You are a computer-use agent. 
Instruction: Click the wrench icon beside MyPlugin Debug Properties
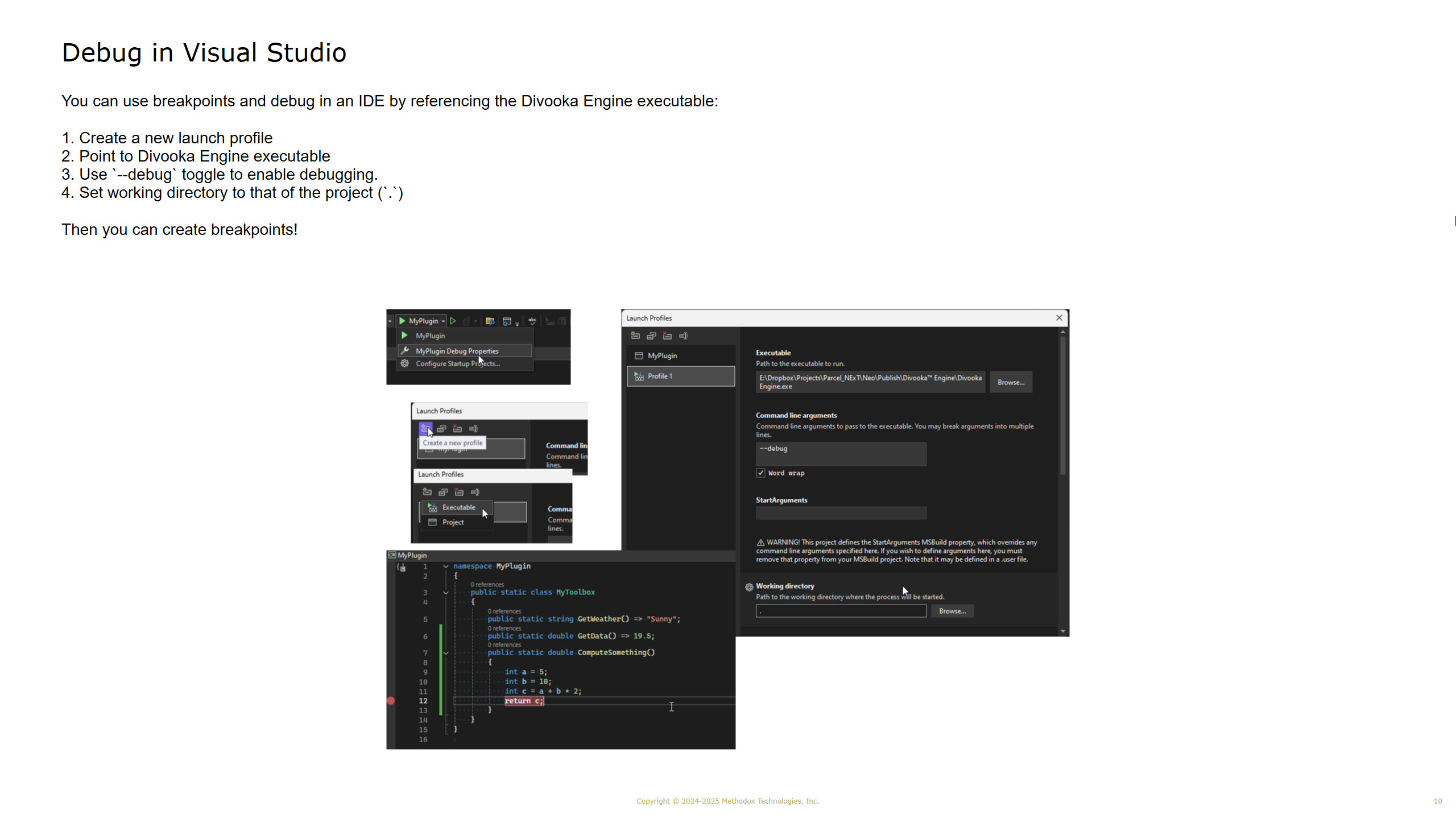pos(404,350)
